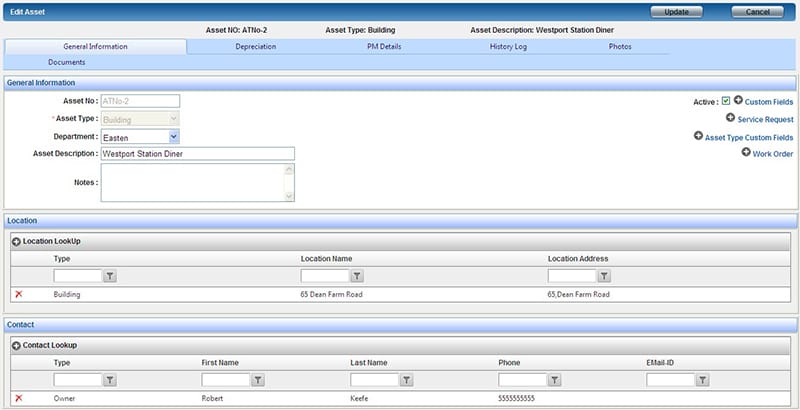Click the filter icon for contact Phone
This screenshot has width=800, height=410.
[554, 380]
